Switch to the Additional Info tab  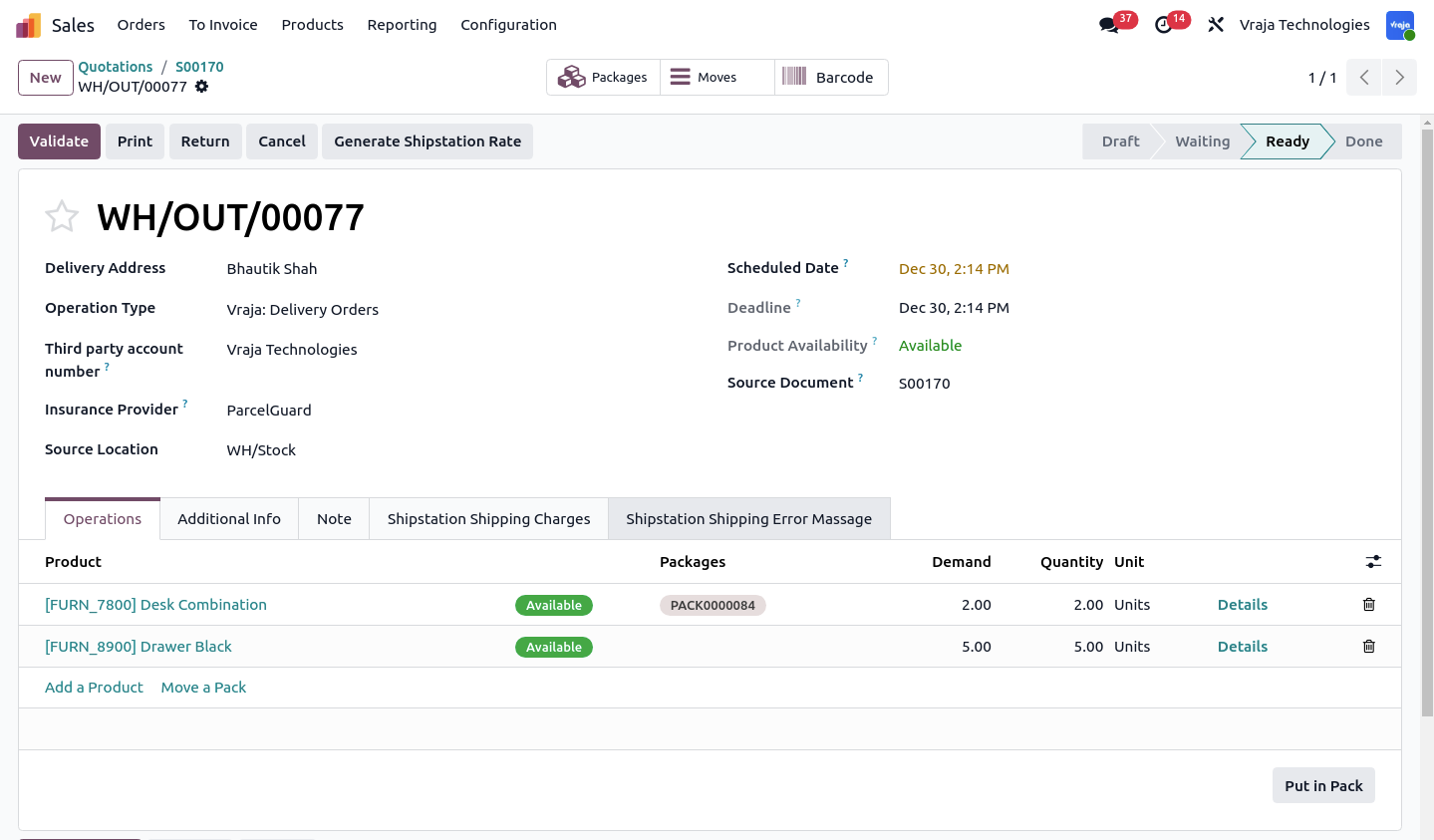(229, 519)
